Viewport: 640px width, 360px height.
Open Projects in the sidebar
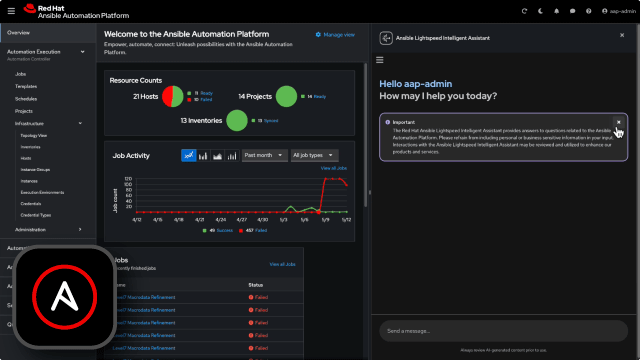click(24, 111)
